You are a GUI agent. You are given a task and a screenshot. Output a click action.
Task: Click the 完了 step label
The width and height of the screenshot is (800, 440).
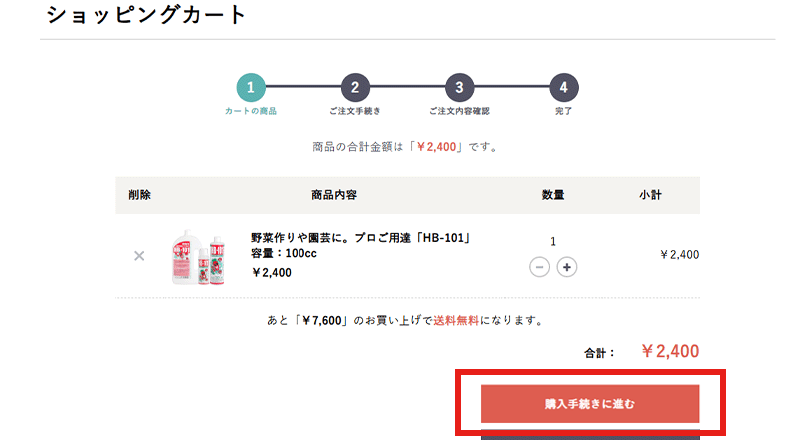(x=564, y=111)
